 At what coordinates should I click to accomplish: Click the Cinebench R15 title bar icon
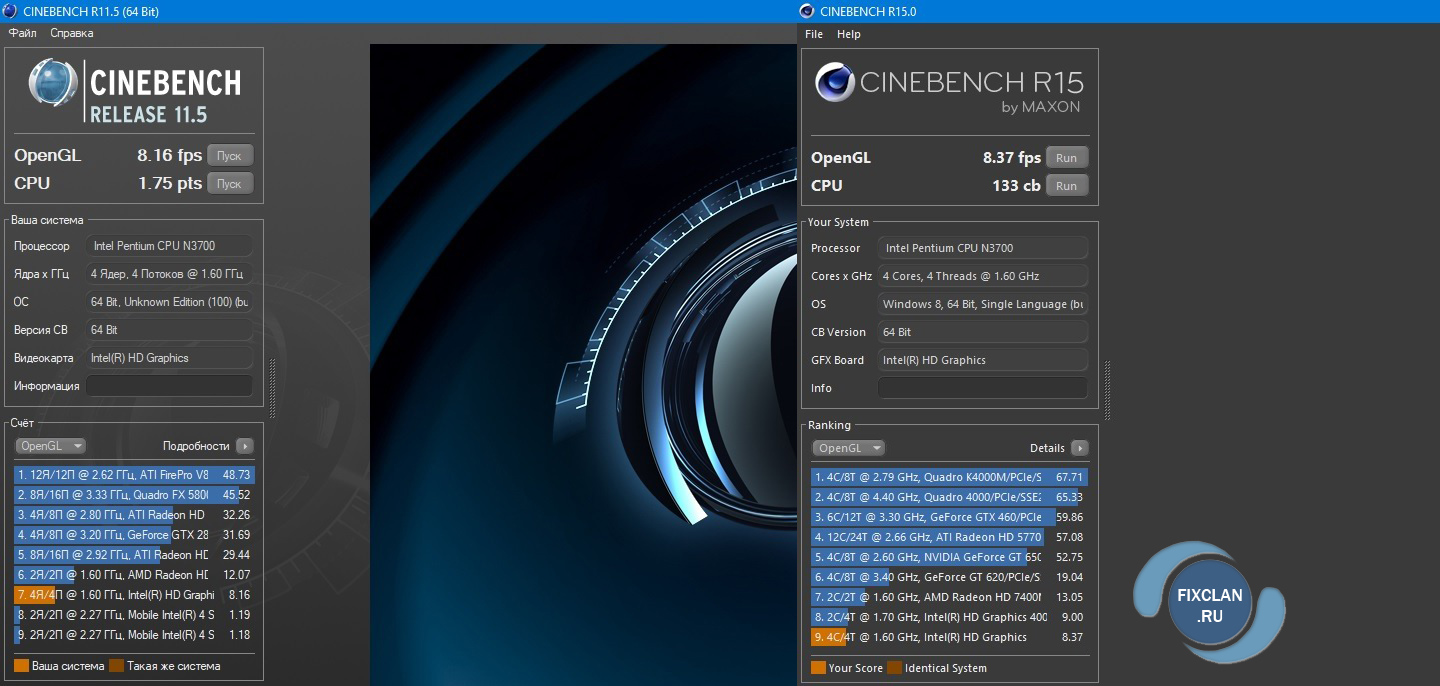coord(807,11)
